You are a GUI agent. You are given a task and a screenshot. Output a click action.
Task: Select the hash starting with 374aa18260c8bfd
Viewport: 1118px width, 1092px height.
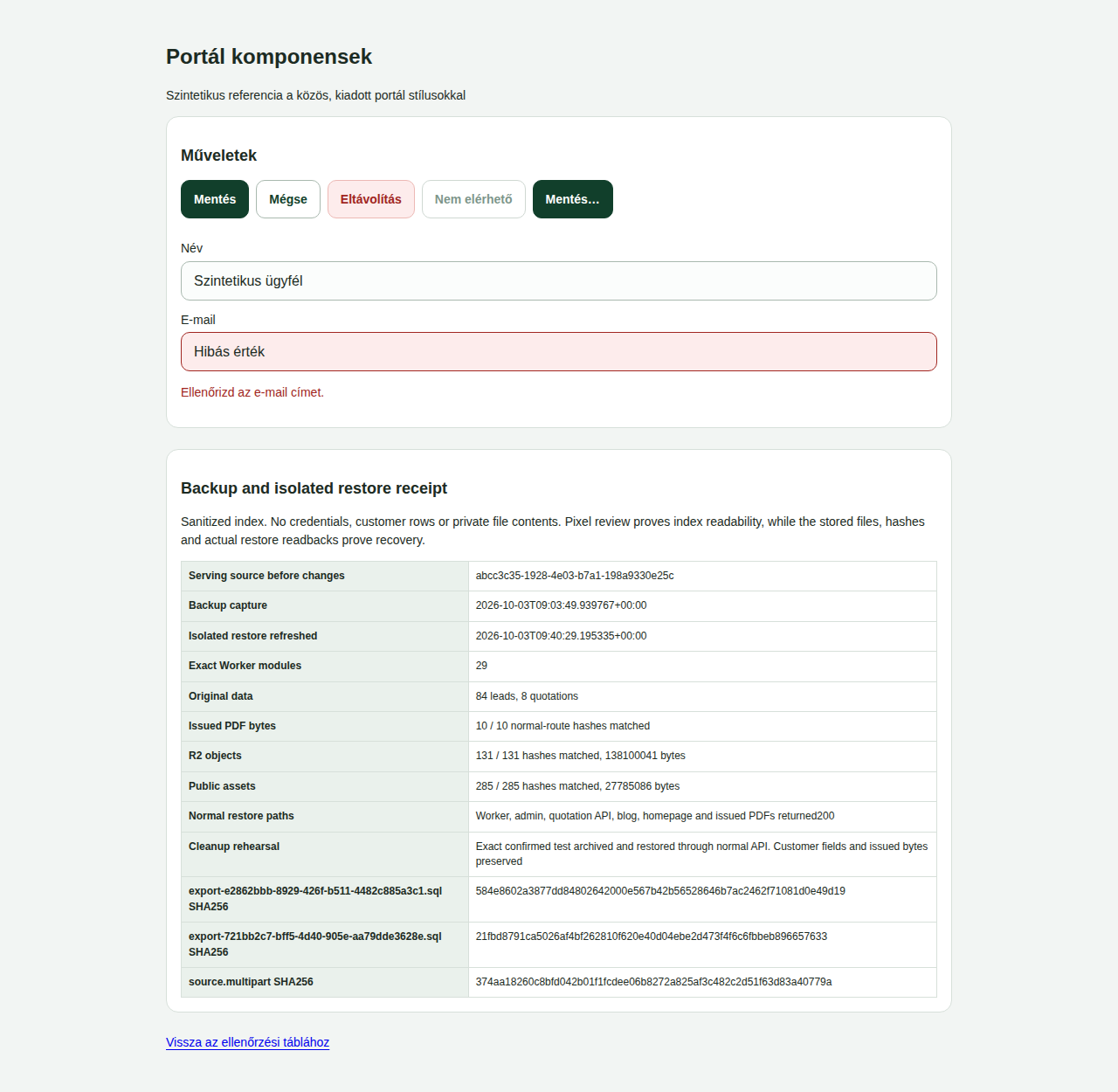tap(653, 982)
